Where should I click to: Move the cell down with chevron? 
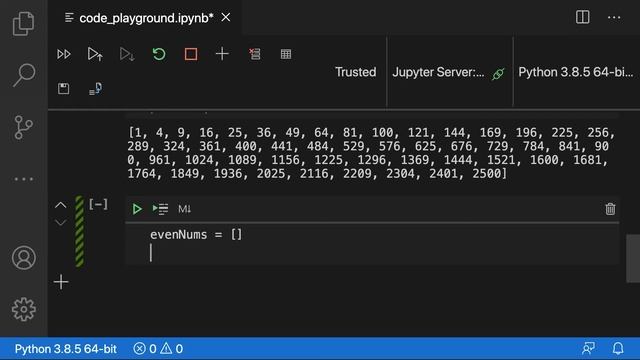point(60,223)
